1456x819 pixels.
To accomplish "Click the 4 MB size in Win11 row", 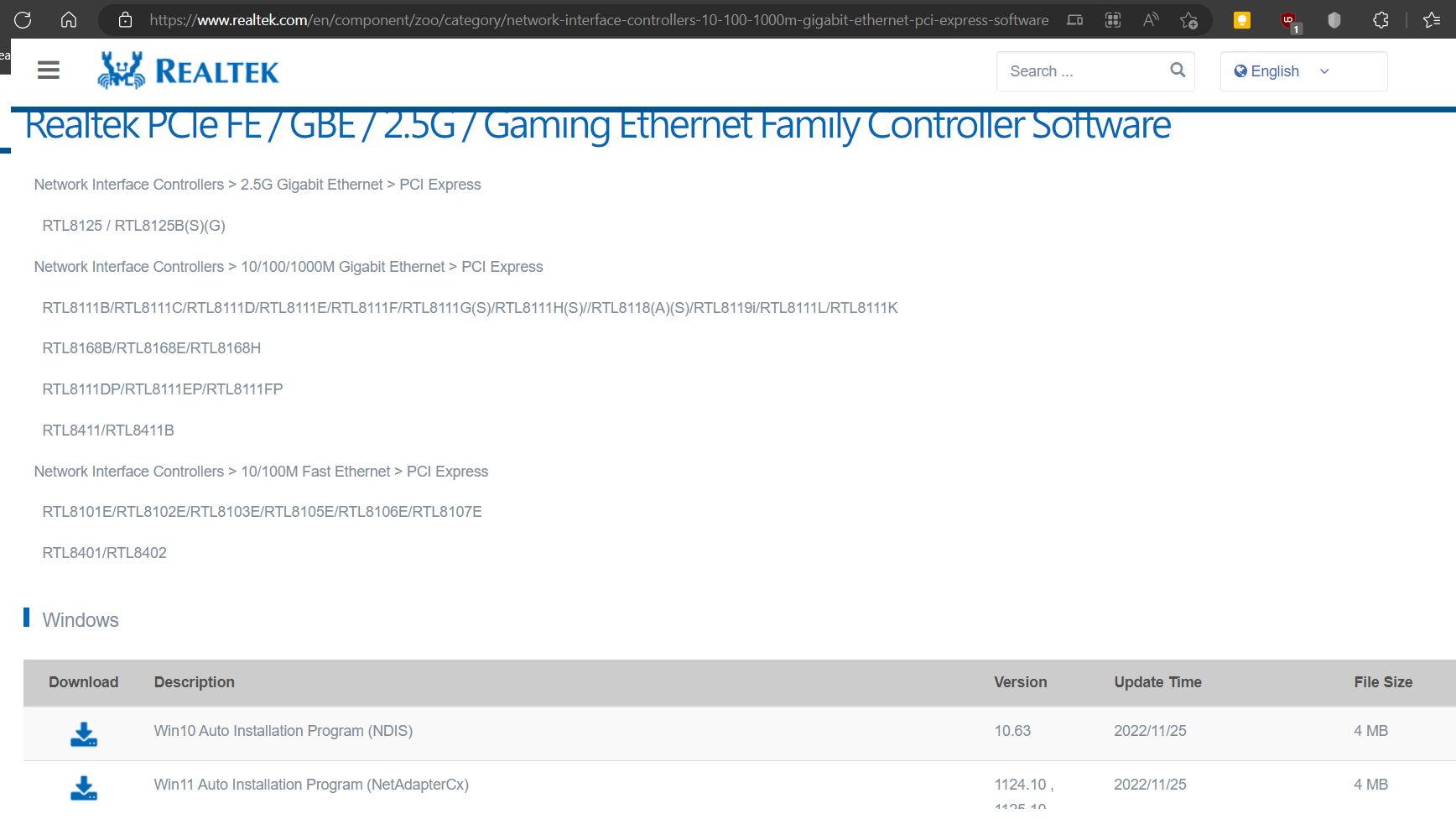I will 1370,785.
